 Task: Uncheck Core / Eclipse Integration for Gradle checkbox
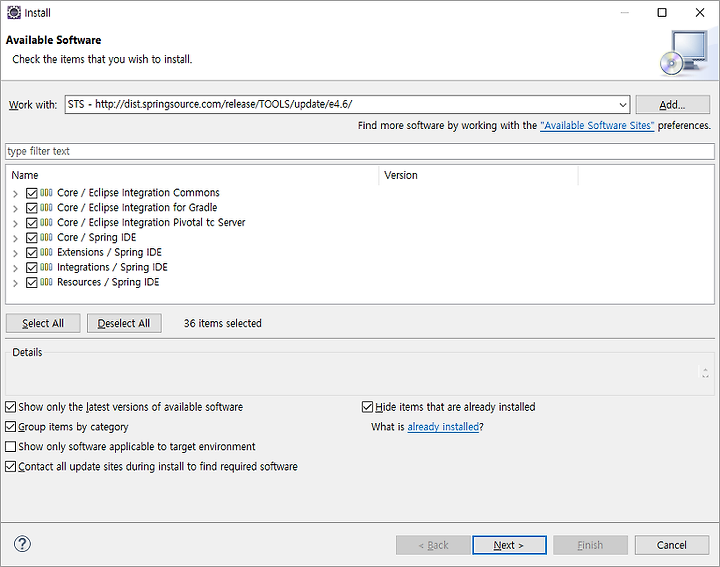(32, 208)
